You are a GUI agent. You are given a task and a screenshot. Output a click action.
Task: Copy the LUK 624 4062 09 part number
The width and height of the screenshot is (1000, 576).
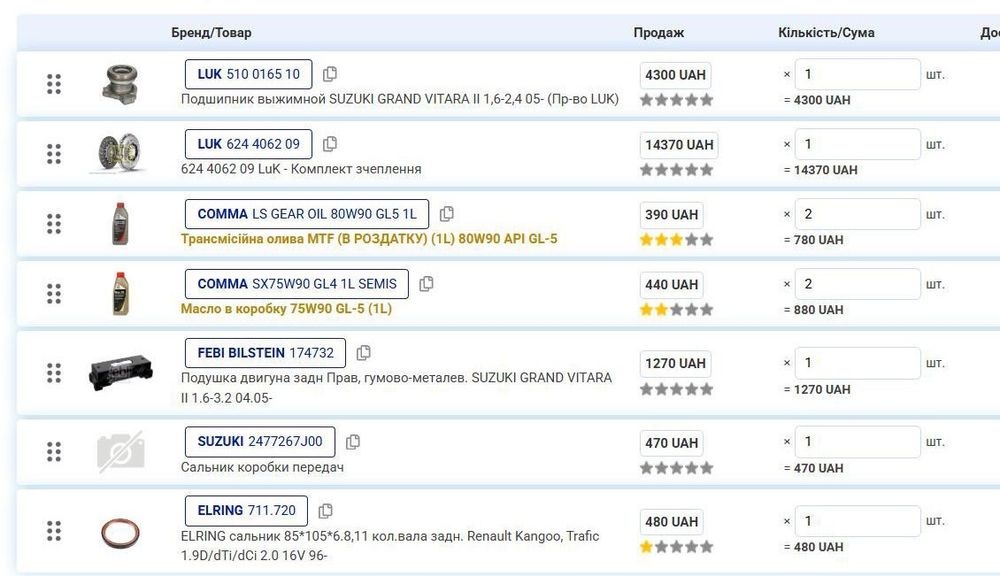[330, 144]
